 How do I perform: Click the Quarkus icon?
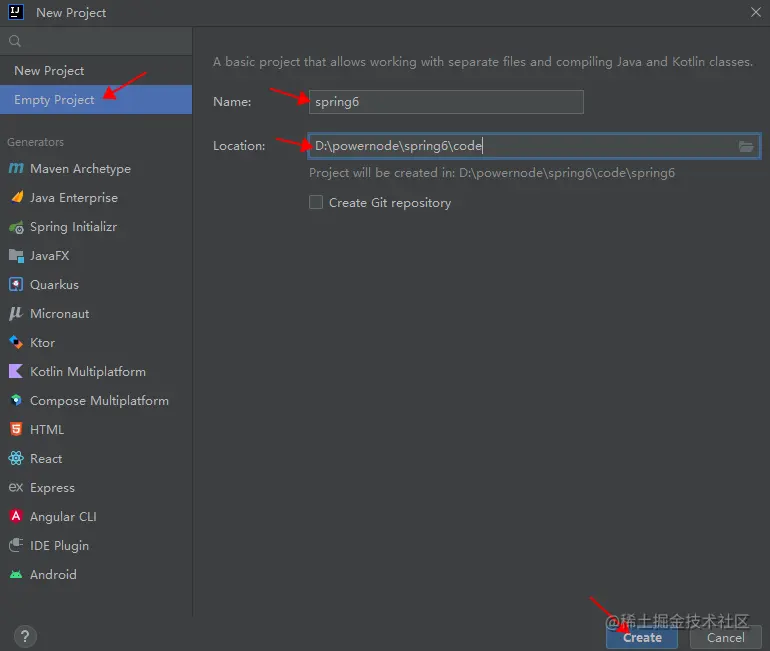pyautogui.click(x=16, y=285)
